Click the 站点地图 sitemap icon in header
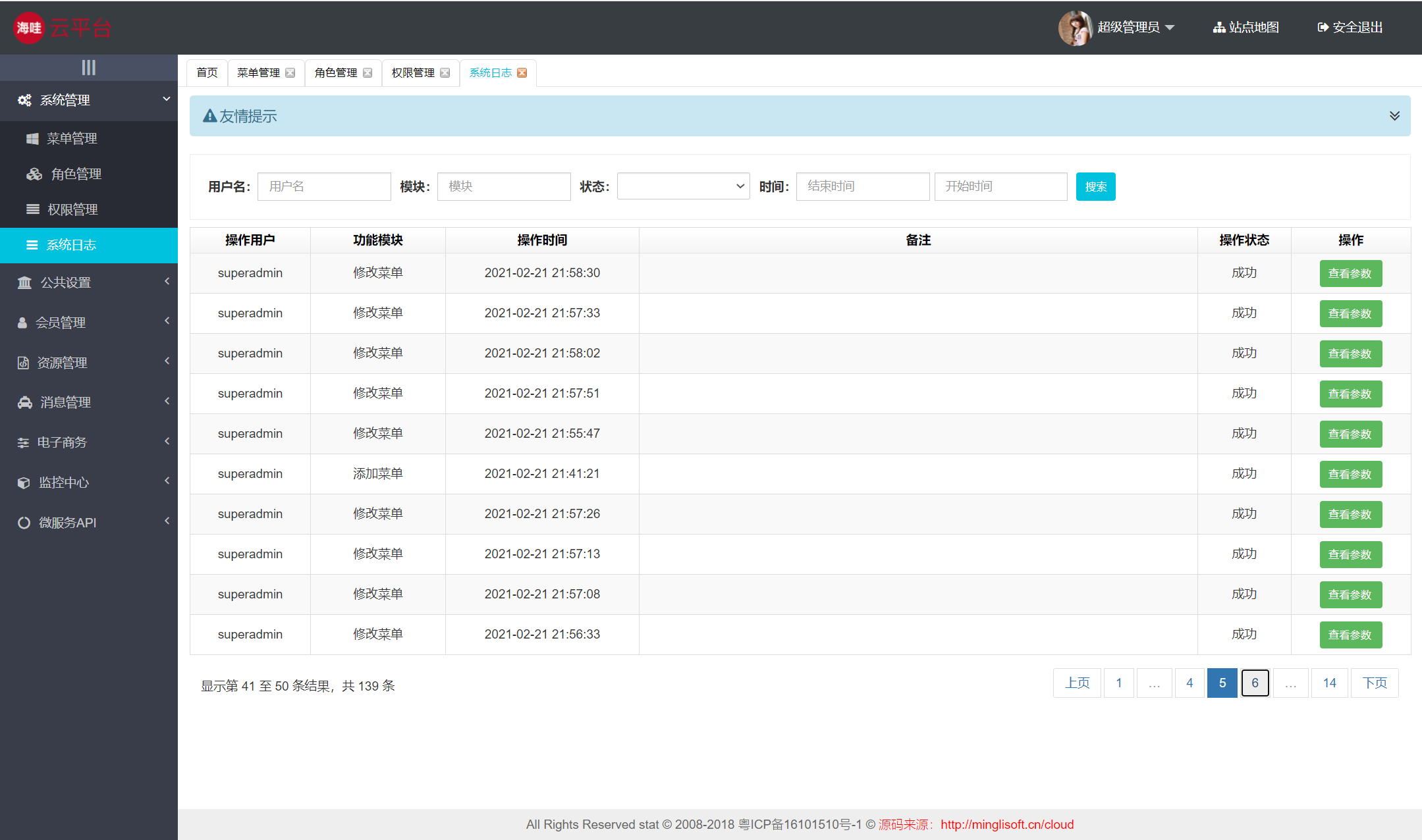The height and width of the screenshot is (840, 1422). coord(1219,28)
